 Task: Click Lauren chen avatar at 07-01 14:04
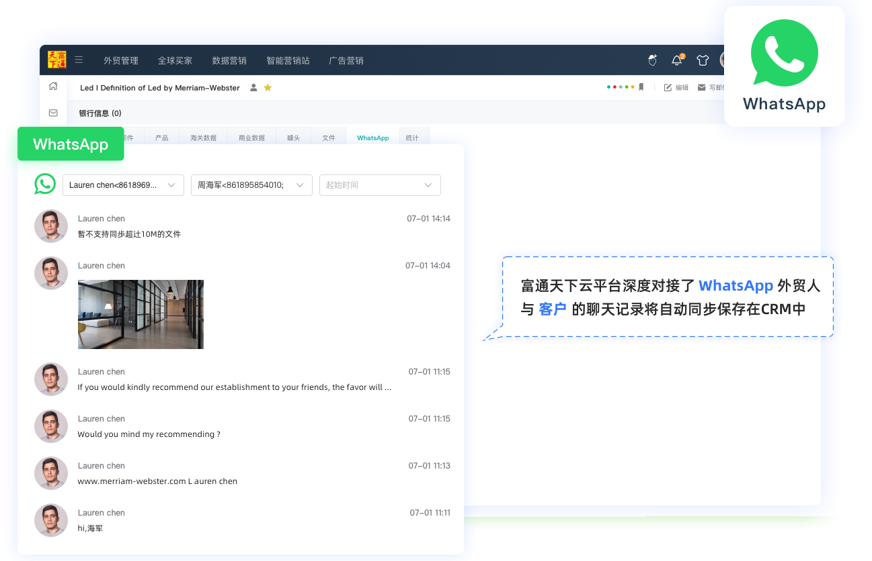click(51, 273)
